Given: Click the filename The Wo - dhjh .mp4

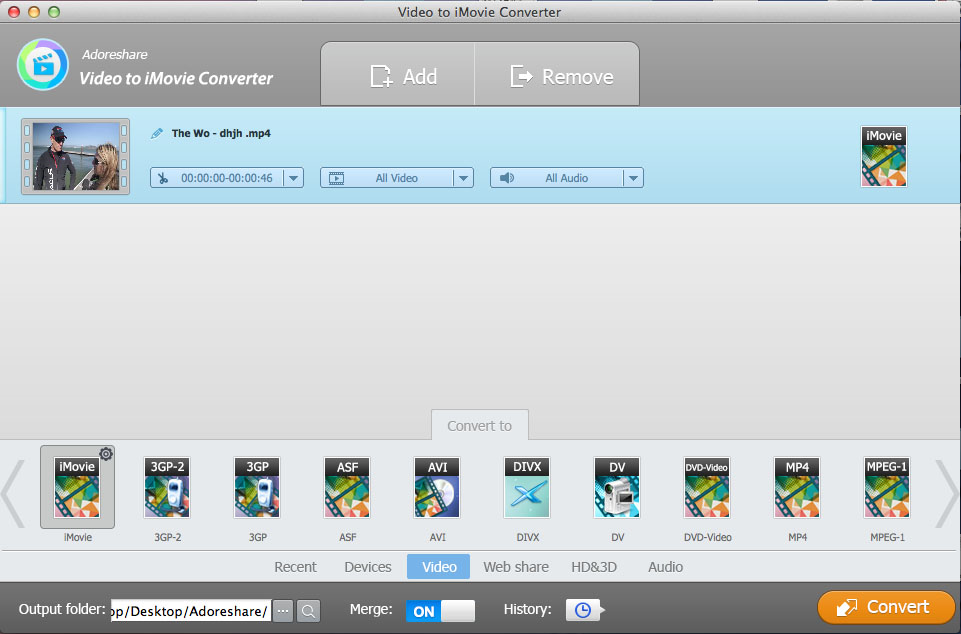Looking at the screenshot, I should tap(221, 133).
